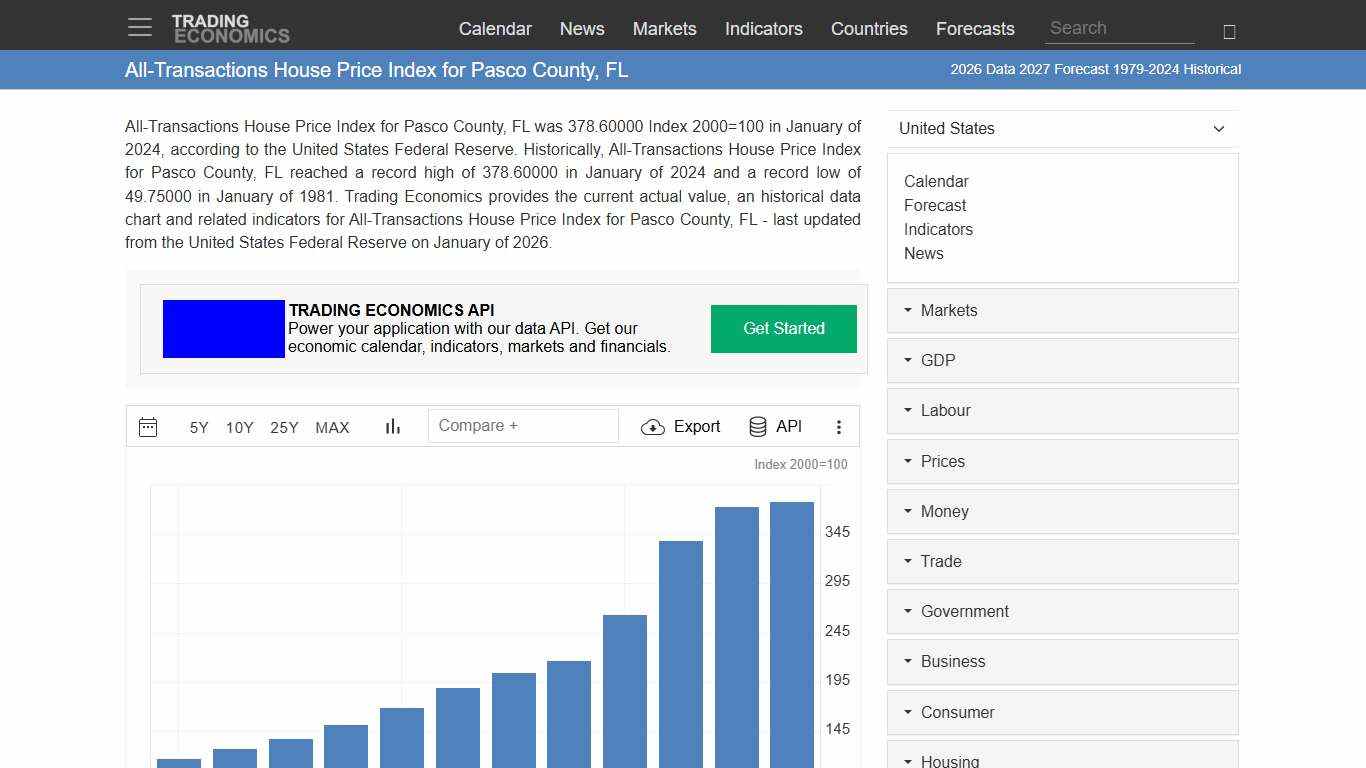This screenshot has width=1366, height=768.
Task: Click the Get Started button
Action: (783, 328)
